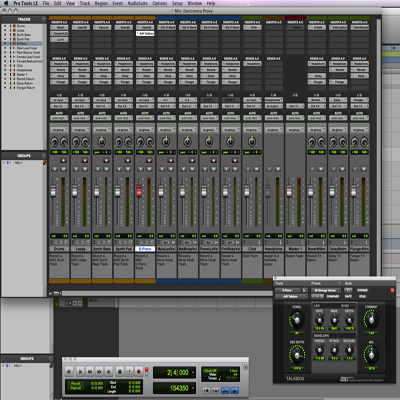This screenshot has height=400, width=400.
Task: Mute the E-Piano track
Action: click(x=149, y=169)
